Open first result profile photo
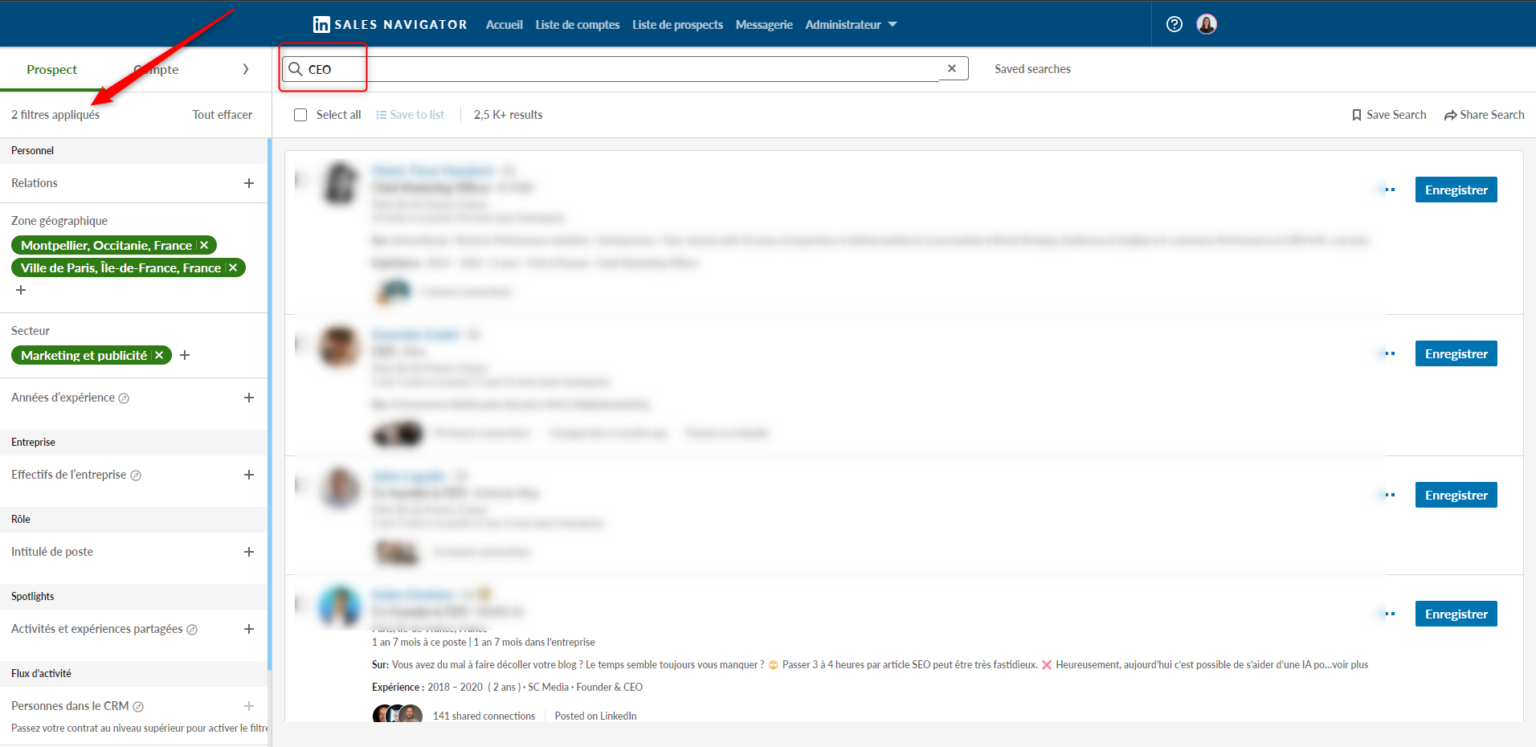 pyautogui.click(x=340, y=183)
